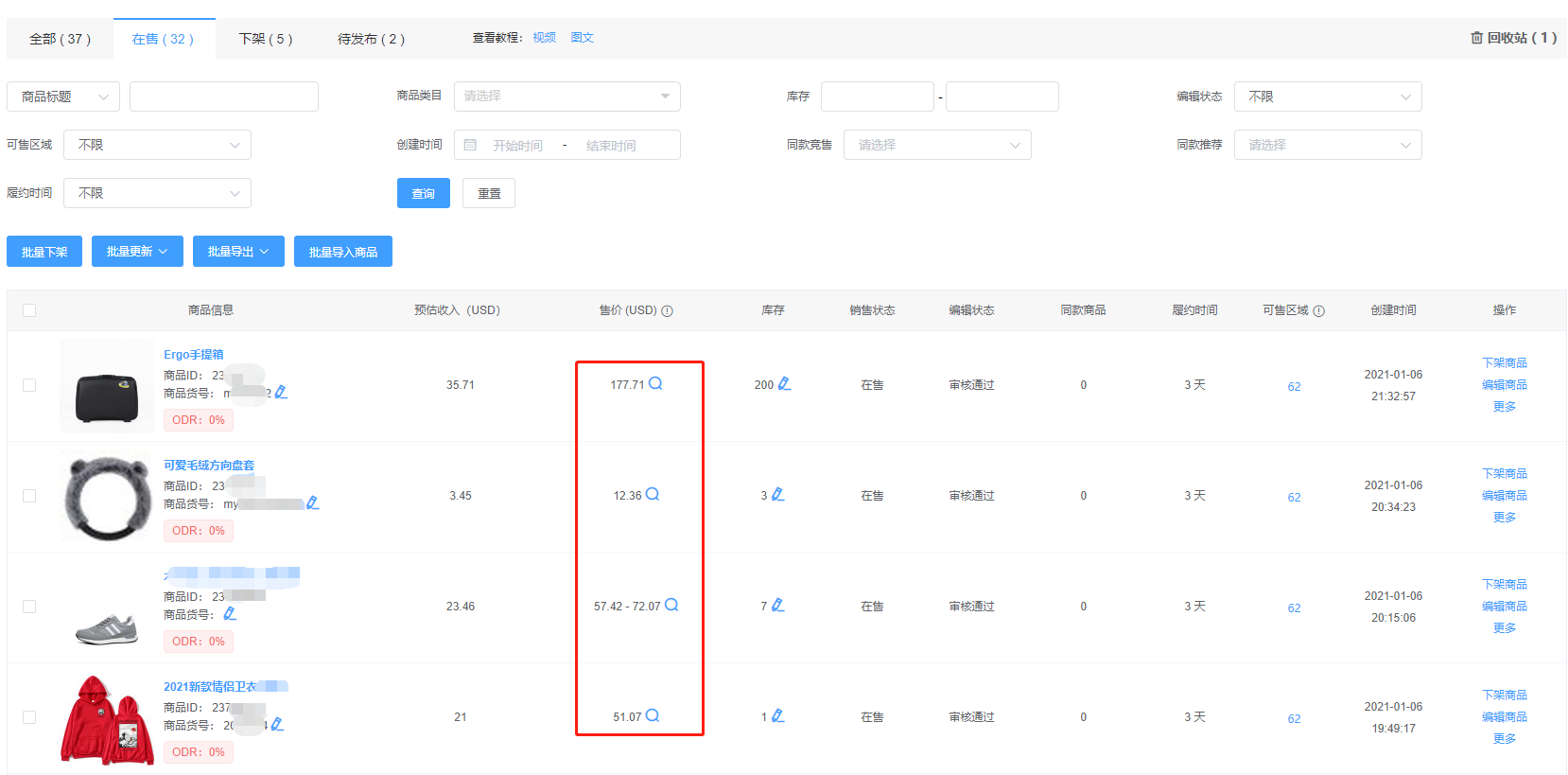Click info icon beside 可售区域 header
The image size is (1568, 775).
coord(1319,310)
